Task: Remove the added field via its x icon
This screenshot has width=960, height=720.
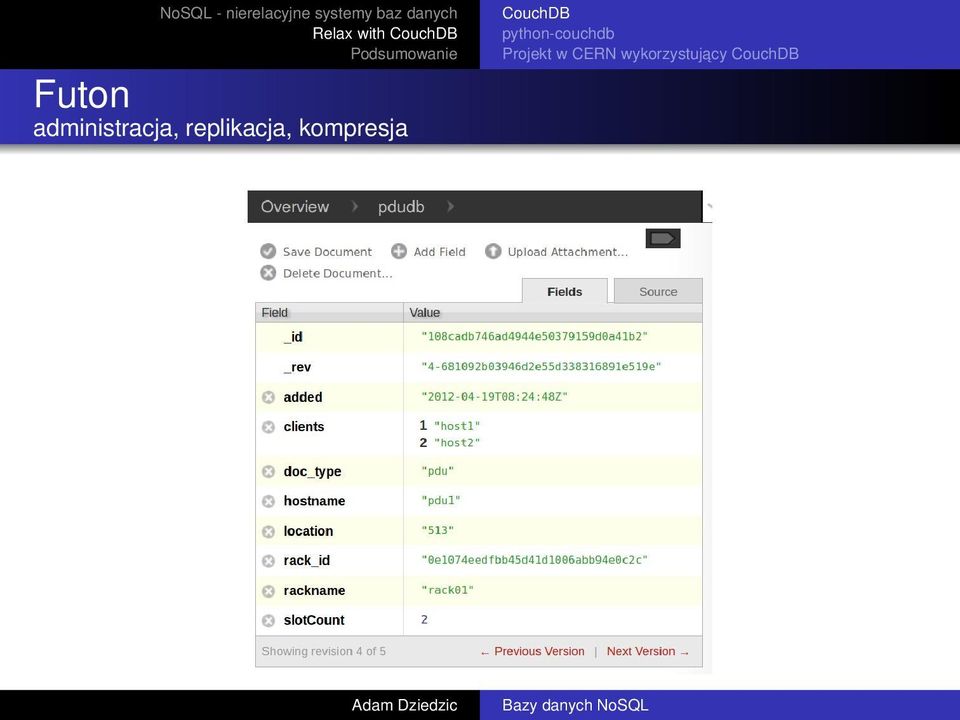Action: 269,397
